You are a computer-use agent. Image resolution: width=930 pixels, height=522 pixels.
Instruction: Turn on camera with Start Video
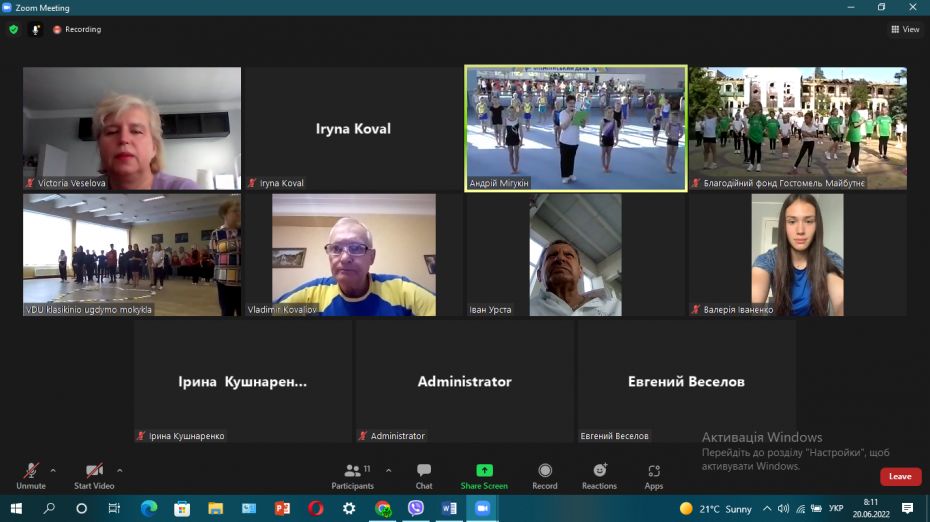94,475
